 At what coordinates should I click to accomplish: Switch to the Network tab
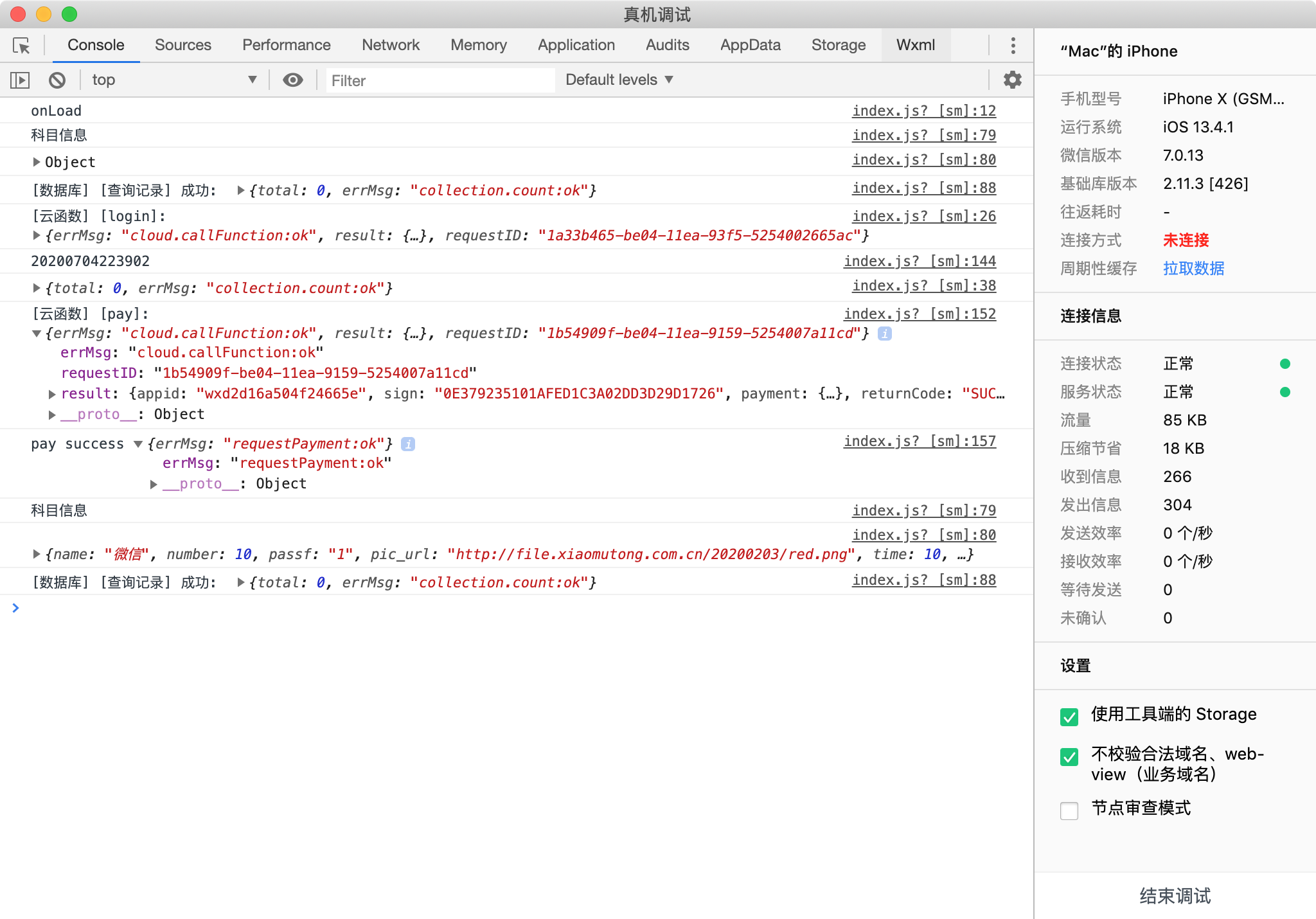390,46
